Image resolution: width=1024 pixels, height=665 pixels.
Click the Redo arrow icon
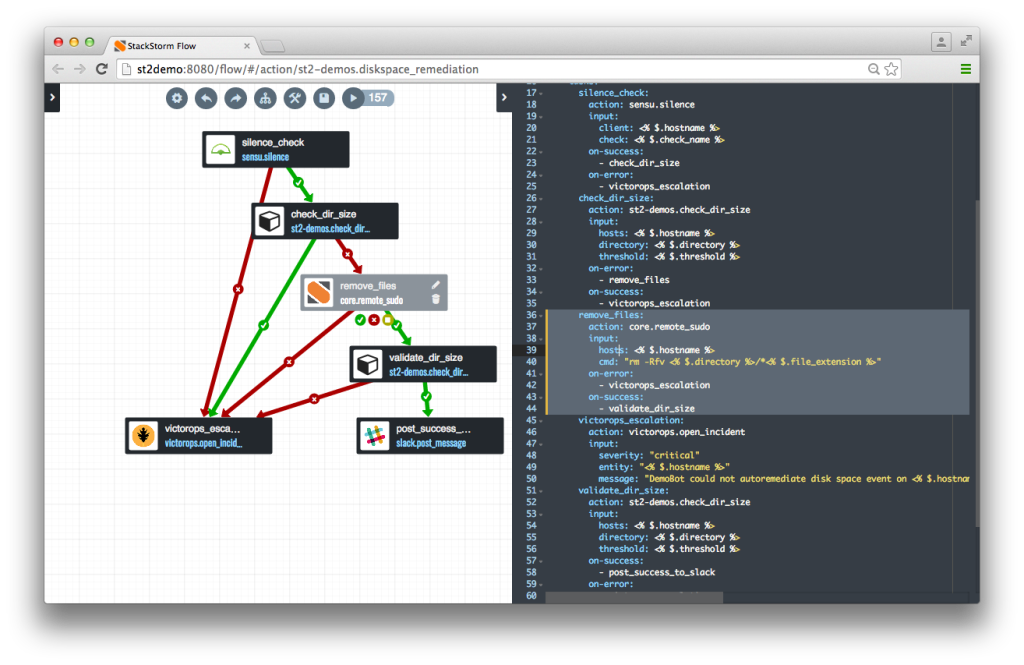click(235, 98)
